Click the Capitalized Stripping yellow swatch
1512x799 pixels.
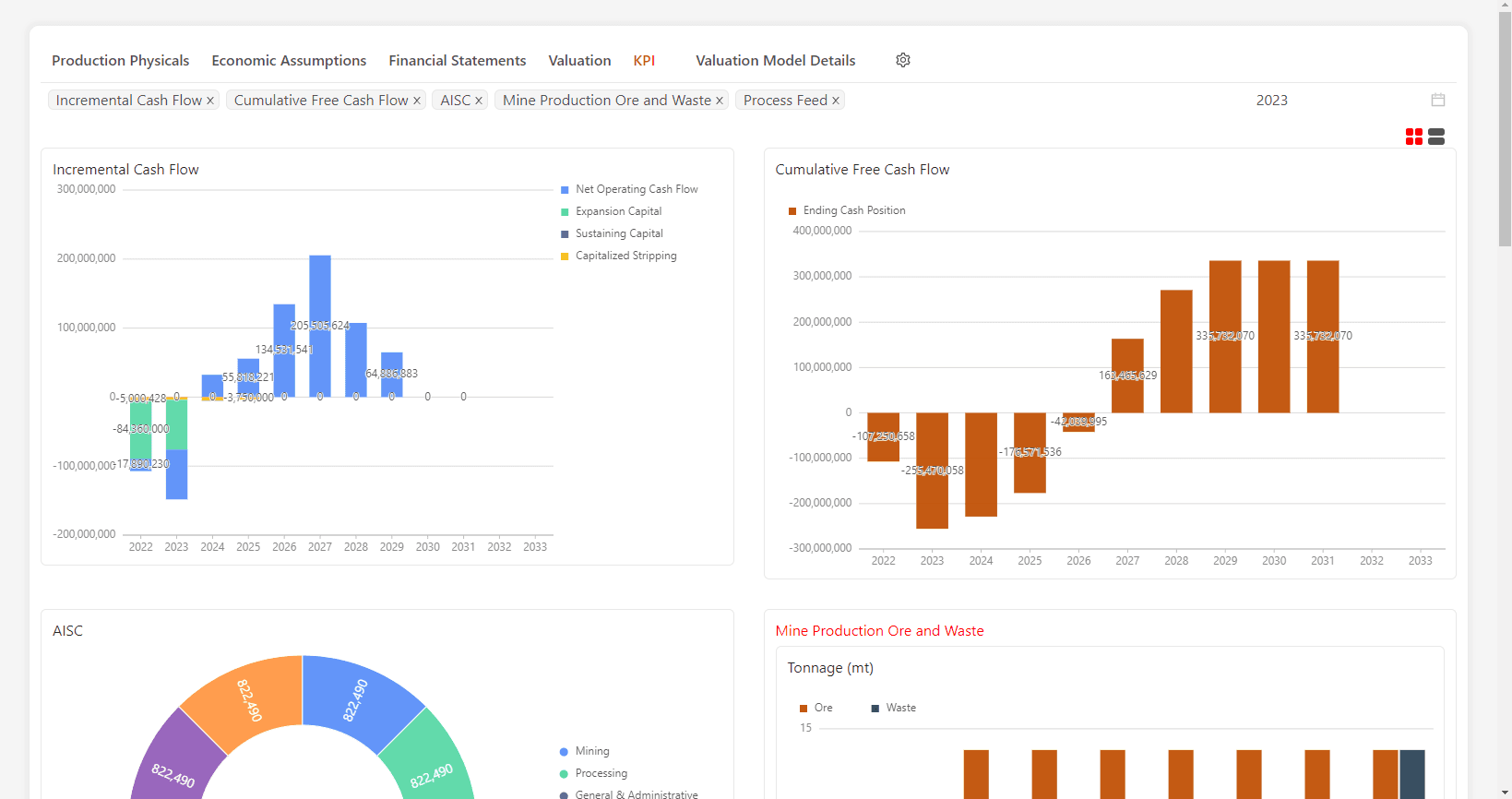(565, 256)
